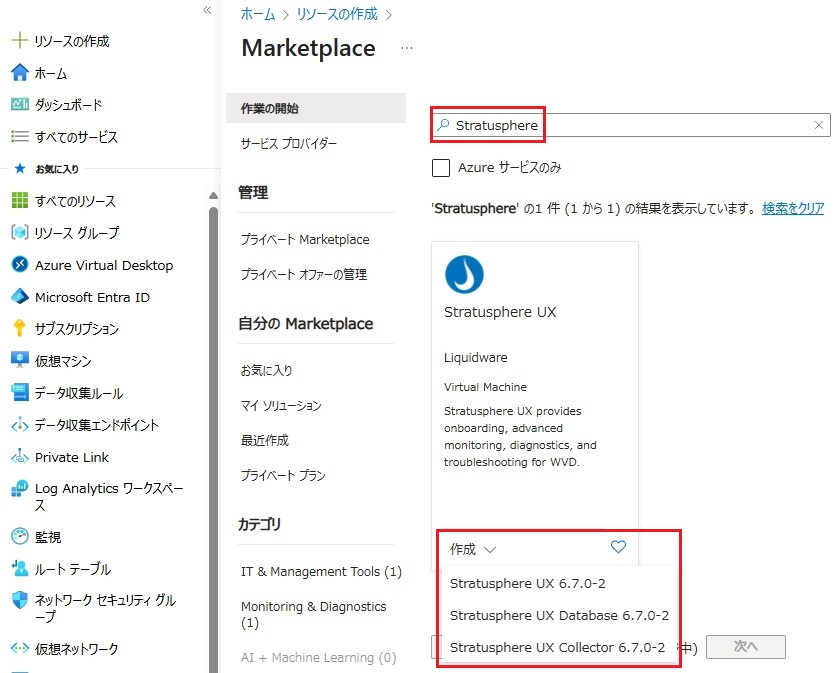
Task: Filter by Monitoring & Diagnostics category
Action: tap(314, 614)
